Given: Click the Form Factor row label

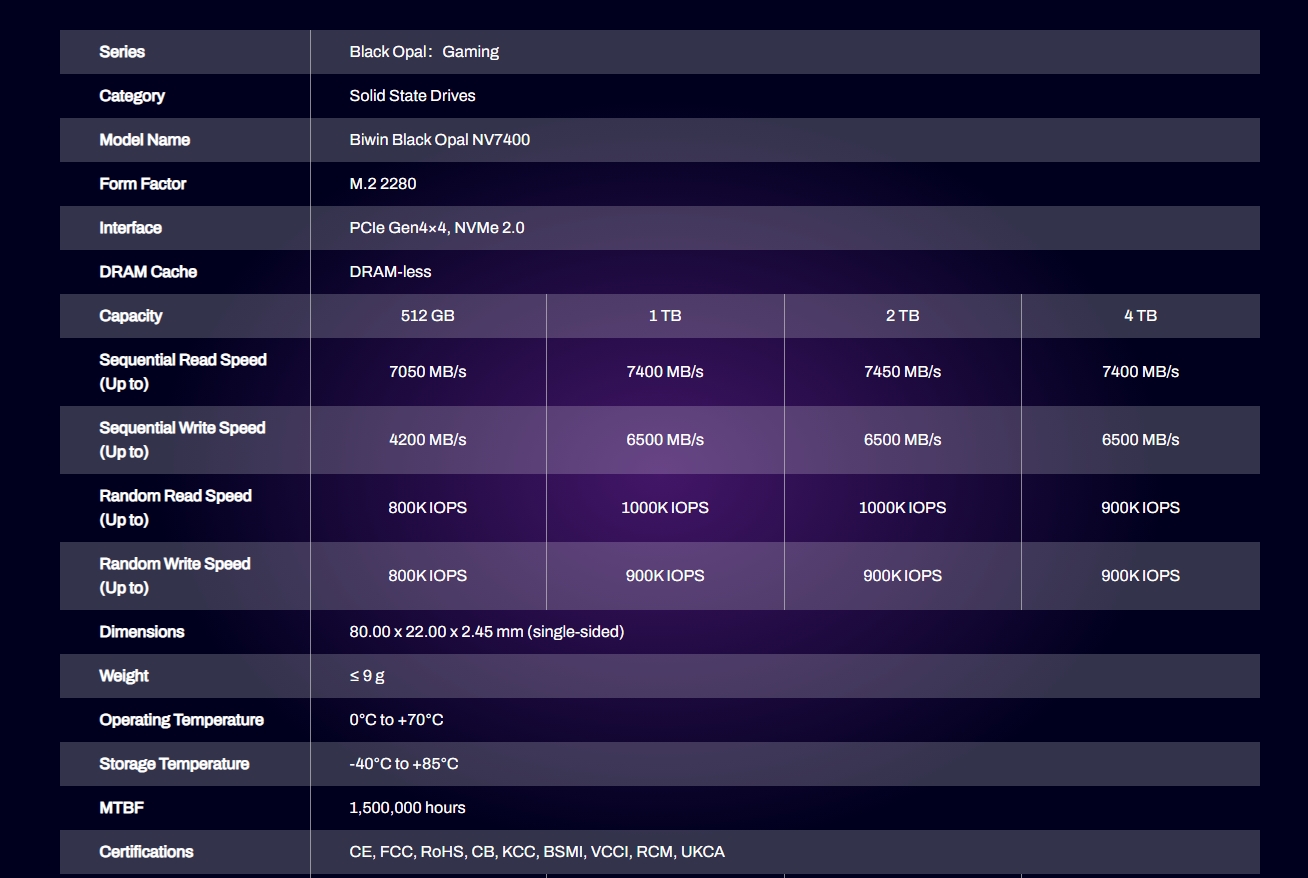Looking at the screenshot, I should pos(142,184).
